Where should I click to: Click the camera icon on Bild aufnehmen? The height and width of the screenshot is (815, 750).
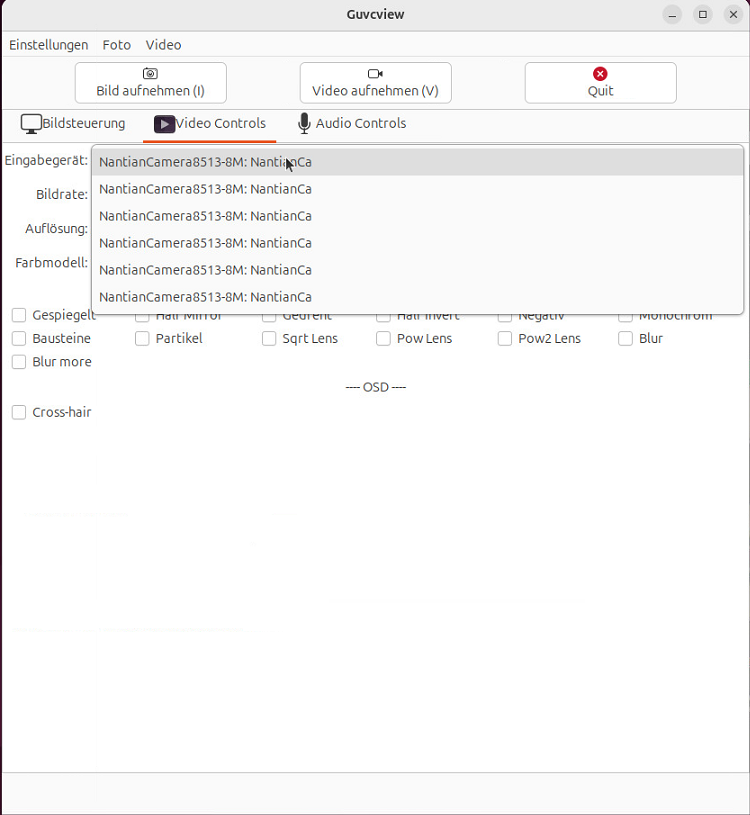pos(150,73)
